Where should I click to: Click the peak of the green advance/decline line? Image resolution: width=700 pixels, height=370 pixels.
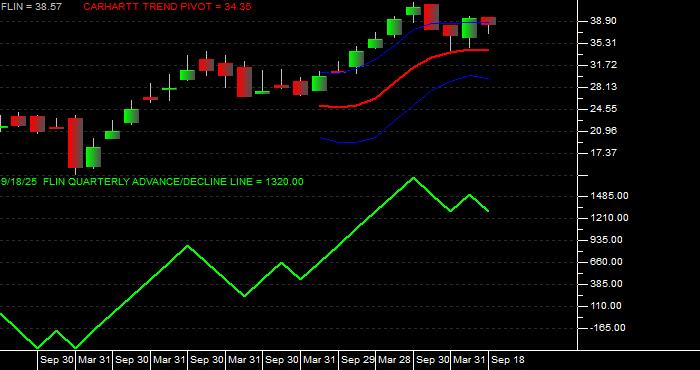point(413,178)
